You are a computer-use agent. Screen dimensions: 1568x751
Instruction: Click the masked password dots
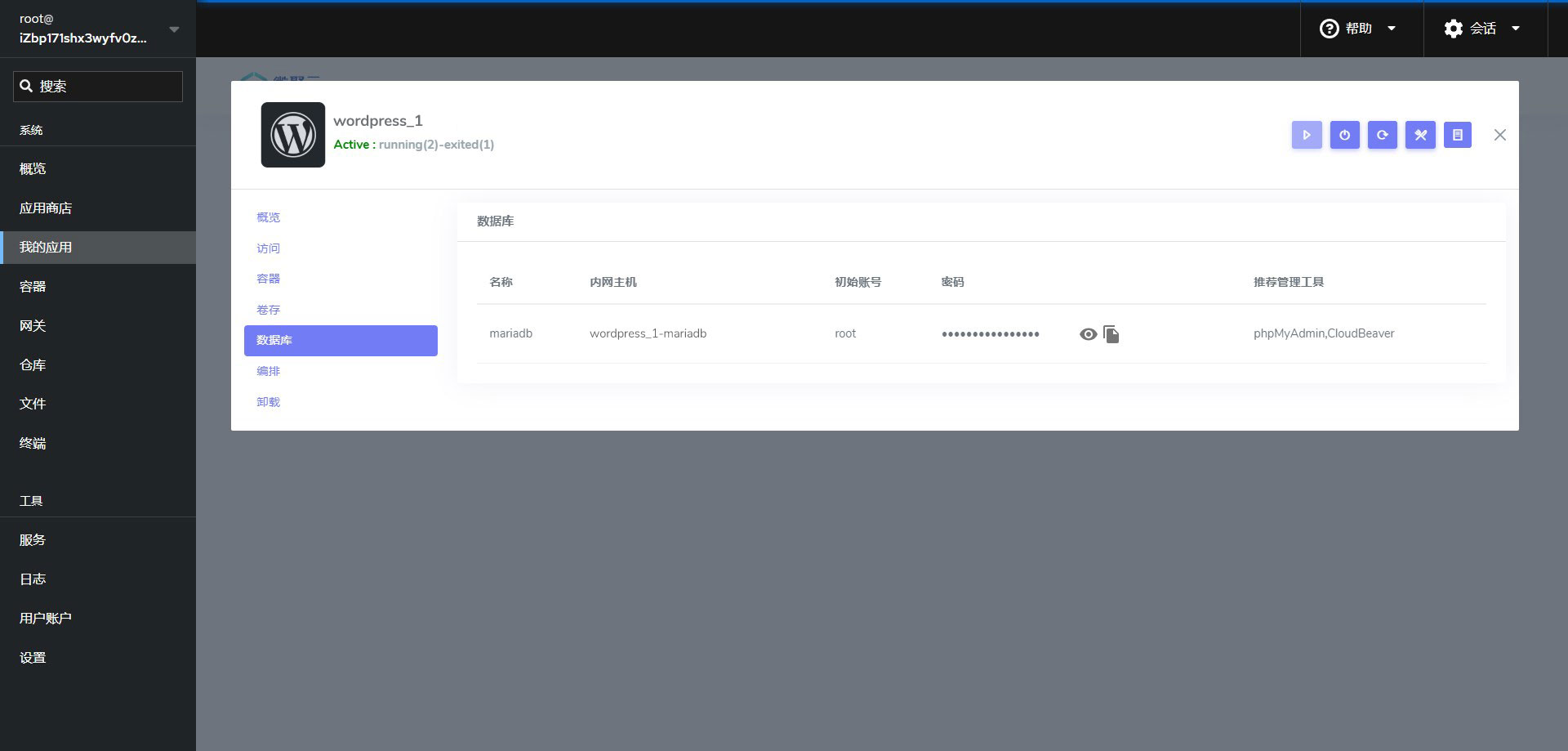click(991, 334)
